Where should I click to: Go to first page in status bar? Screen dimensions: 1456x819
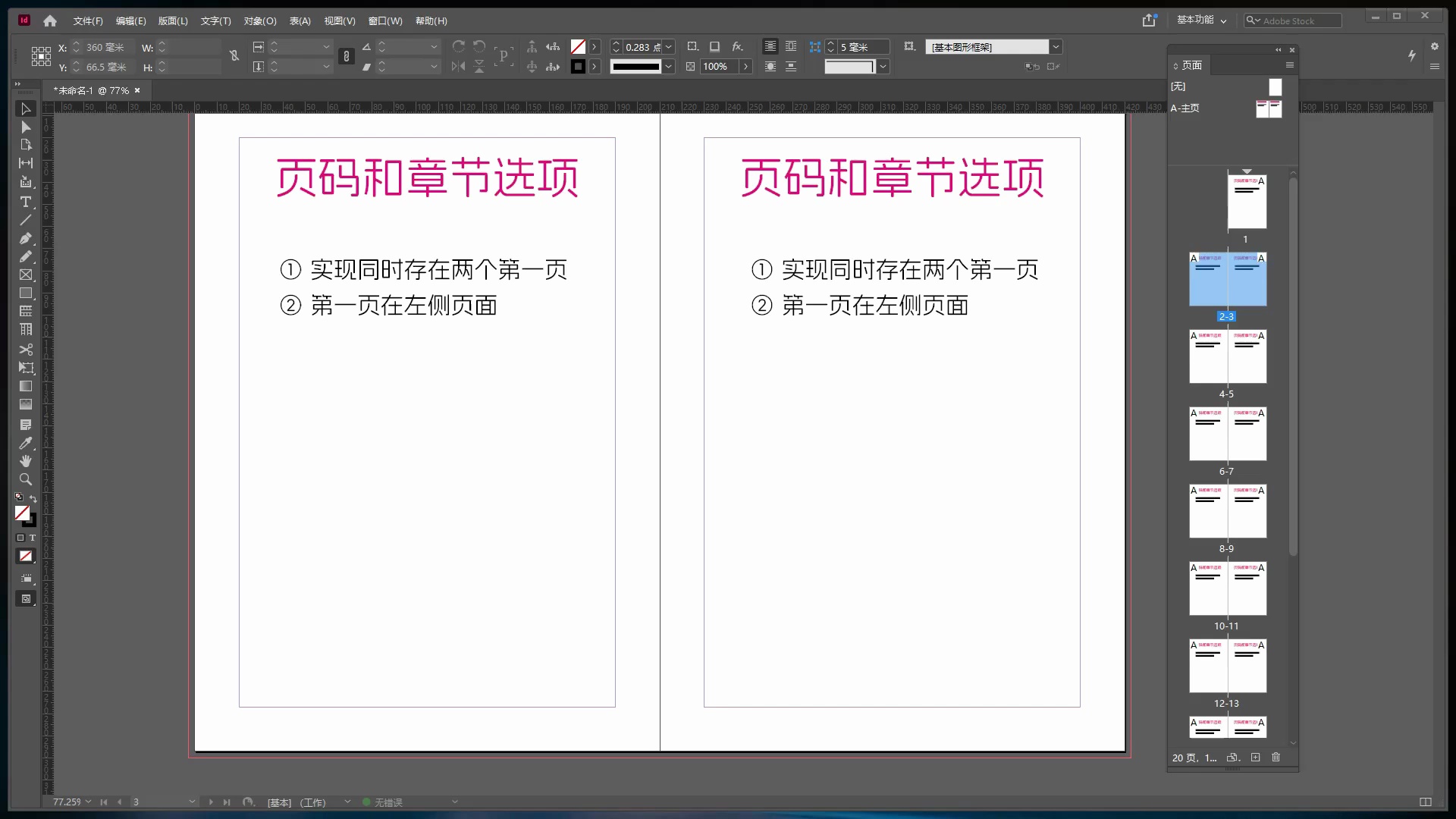[104, 802]
